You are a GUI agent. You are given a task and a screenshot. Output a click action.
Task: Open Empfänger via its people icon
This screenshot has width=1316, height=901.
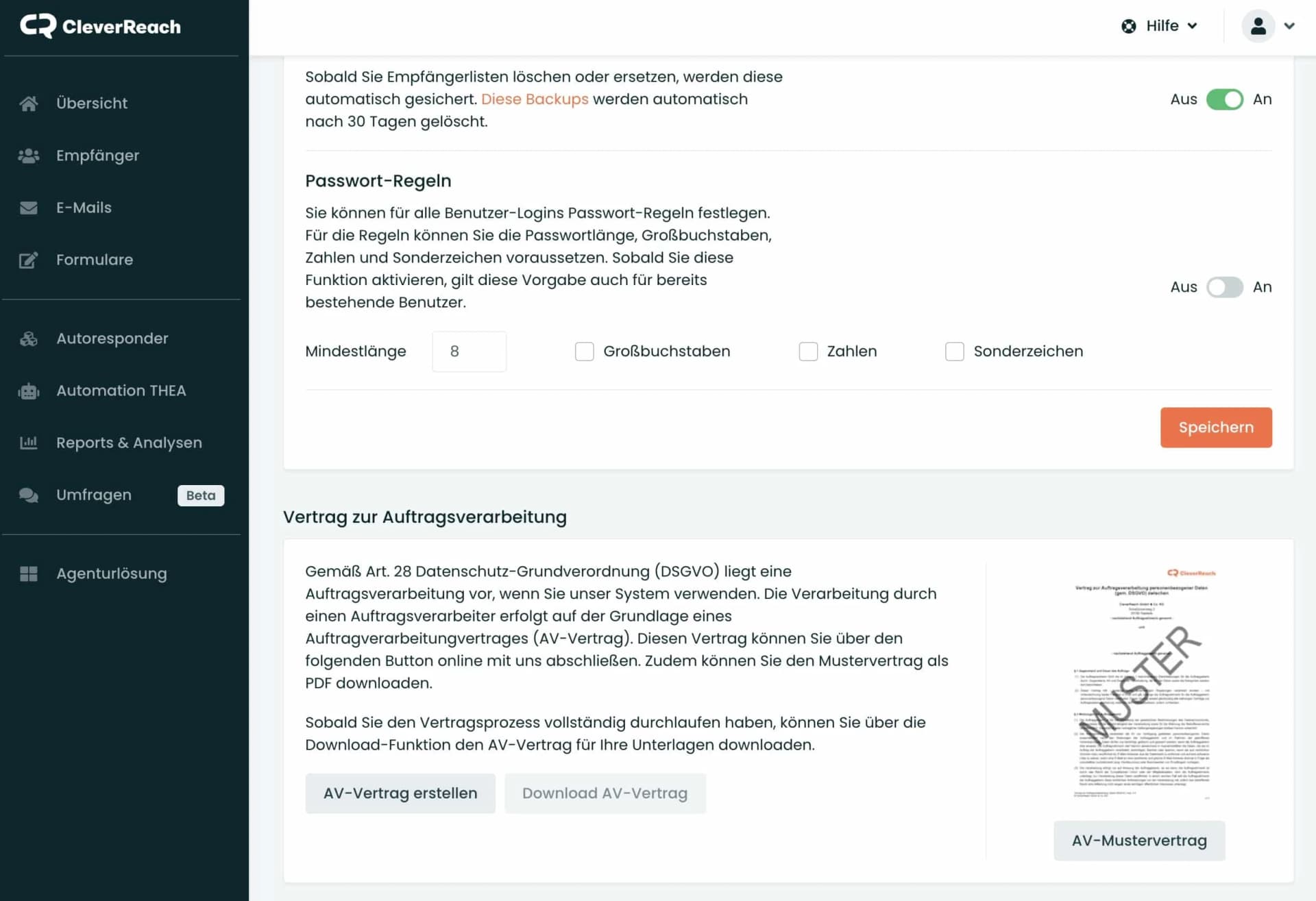click(29, 156)
